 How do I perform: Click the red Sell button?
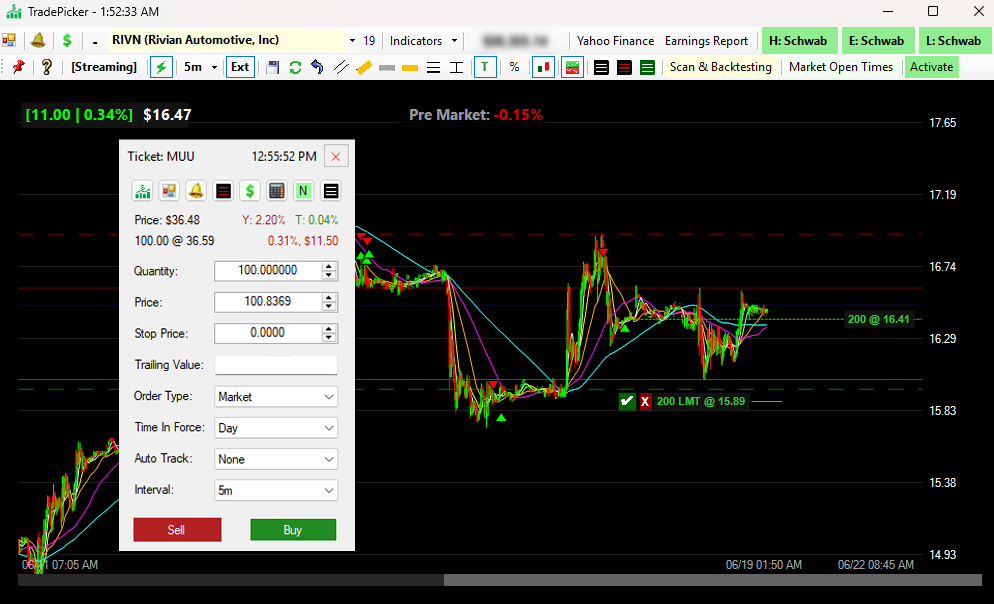tap(177, 530)
